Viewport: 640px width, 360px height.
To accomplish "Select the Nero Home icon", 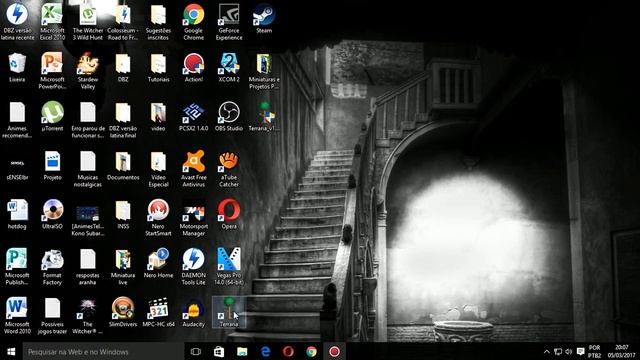I will (158, 264).
